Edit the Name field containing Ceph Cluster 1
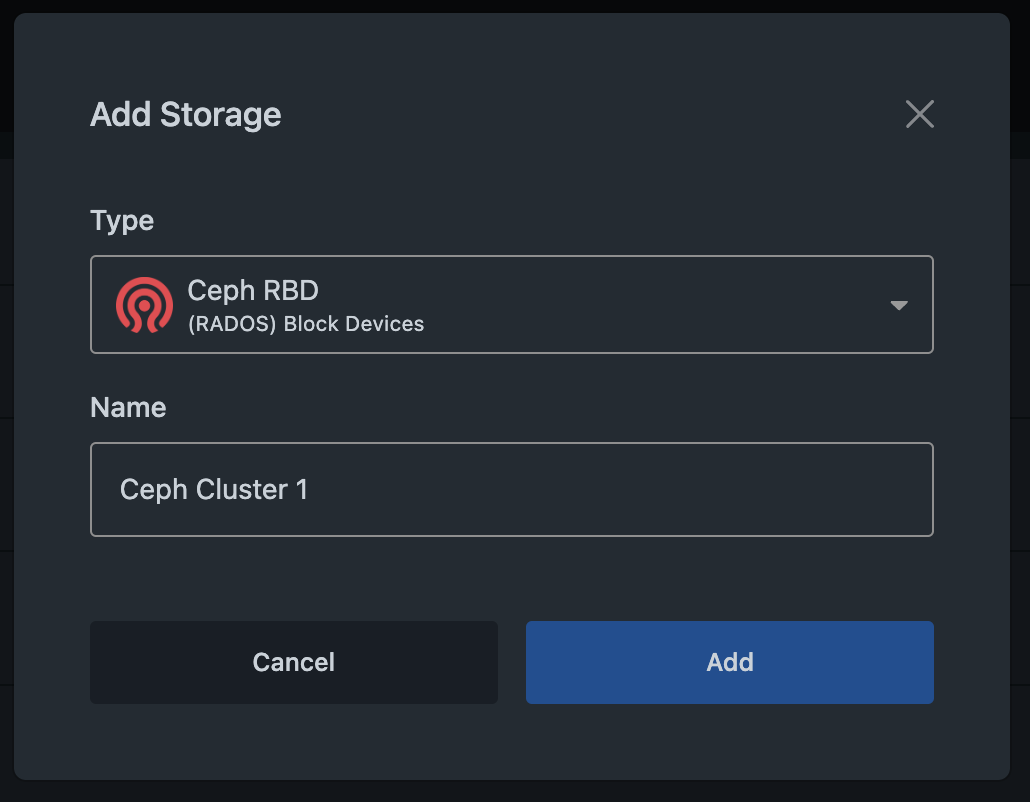This screenshot has height=802, width=1030. [512, 489]
